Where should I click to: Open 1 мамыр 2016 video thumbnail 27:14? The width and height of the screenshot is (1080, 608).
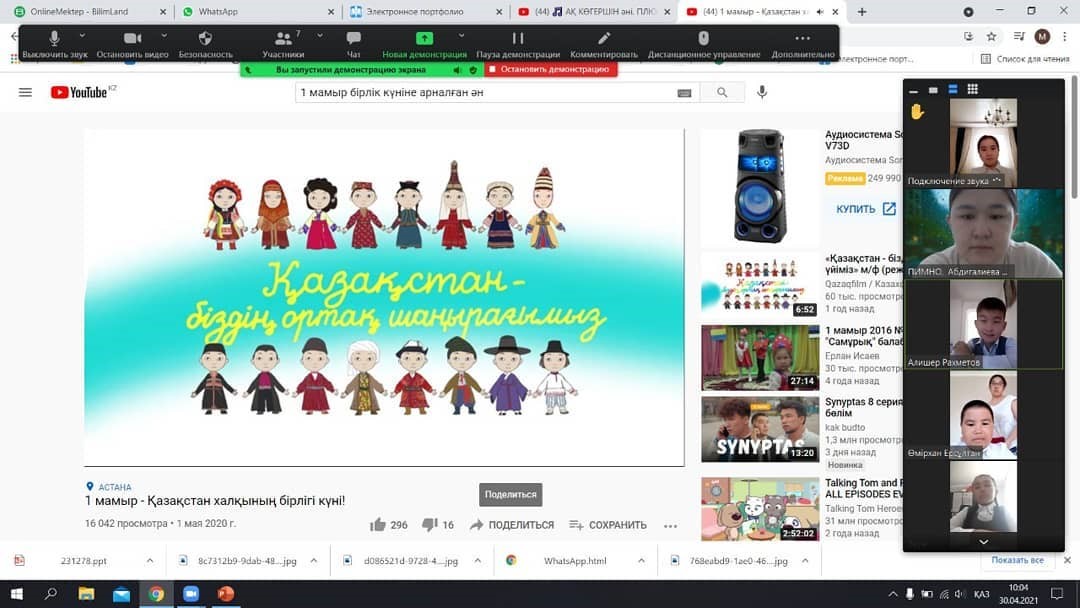click(x=760, y=357)
